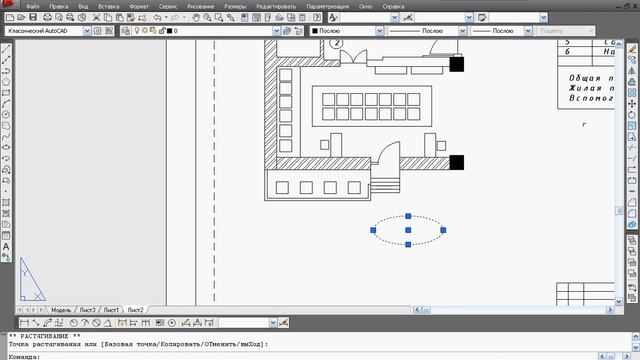Screen dimensions: 640x360
Task: Switch to the Лист3 layout tab
Action: tap(87, 310)
